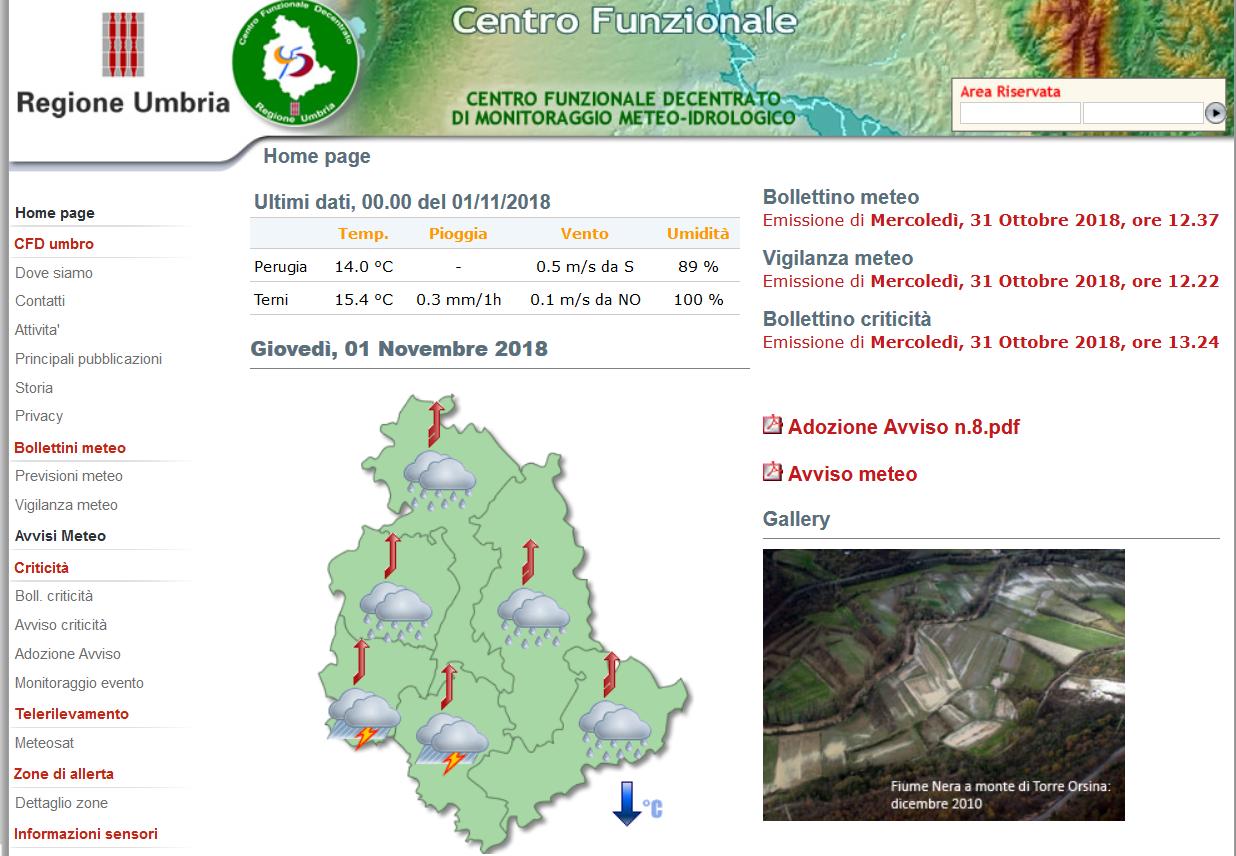Click the Regione Umbria logo
1236x856 pixels.
point(123,65)
